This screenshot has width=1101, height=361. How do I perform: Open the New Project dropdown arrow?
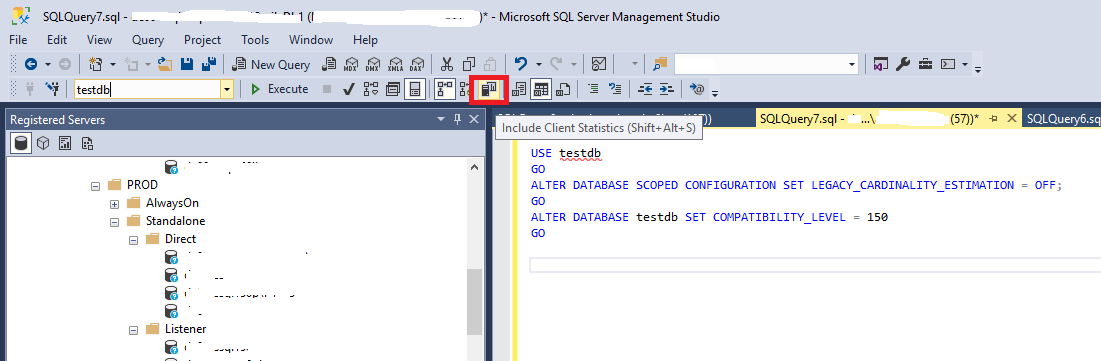(112, 64)
